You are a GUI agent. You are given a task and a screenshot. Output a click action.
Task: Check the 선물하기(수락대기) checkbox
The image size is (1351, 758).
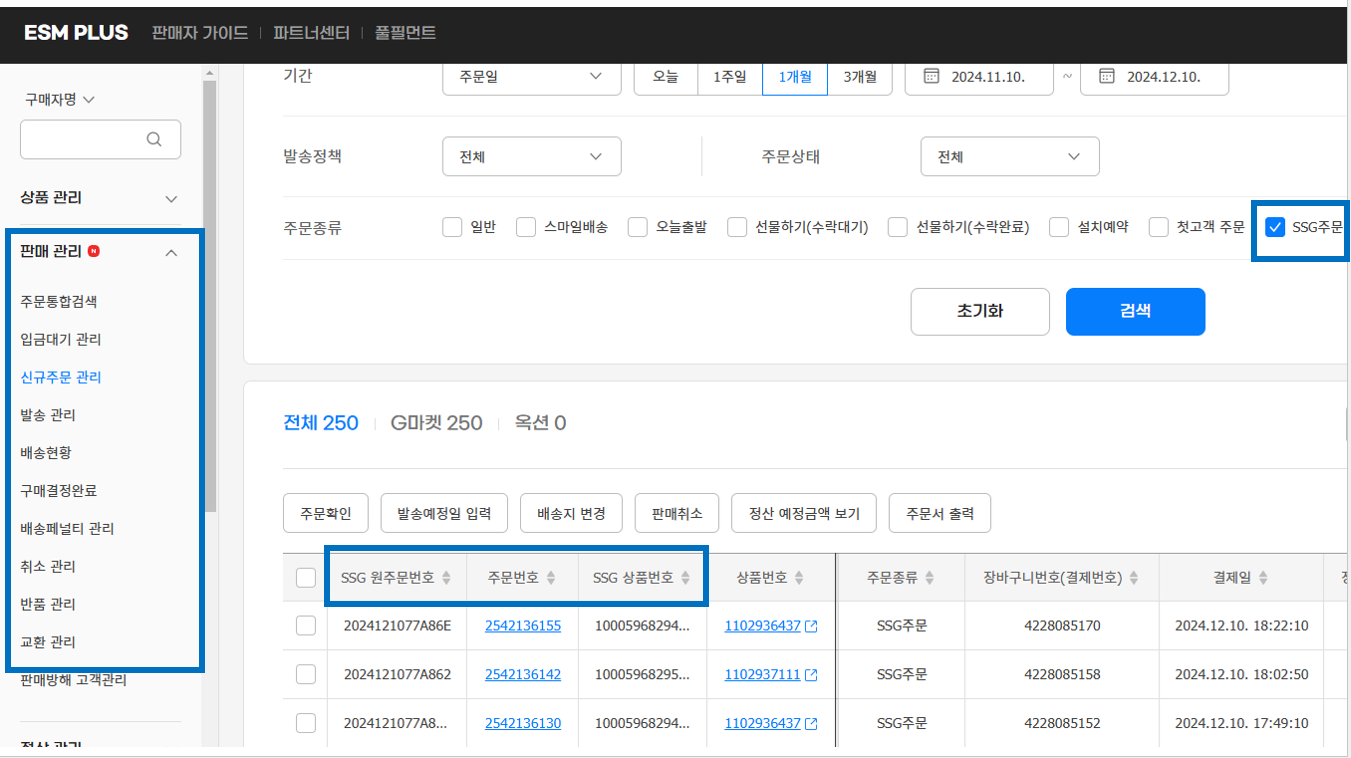pos(738,227)
